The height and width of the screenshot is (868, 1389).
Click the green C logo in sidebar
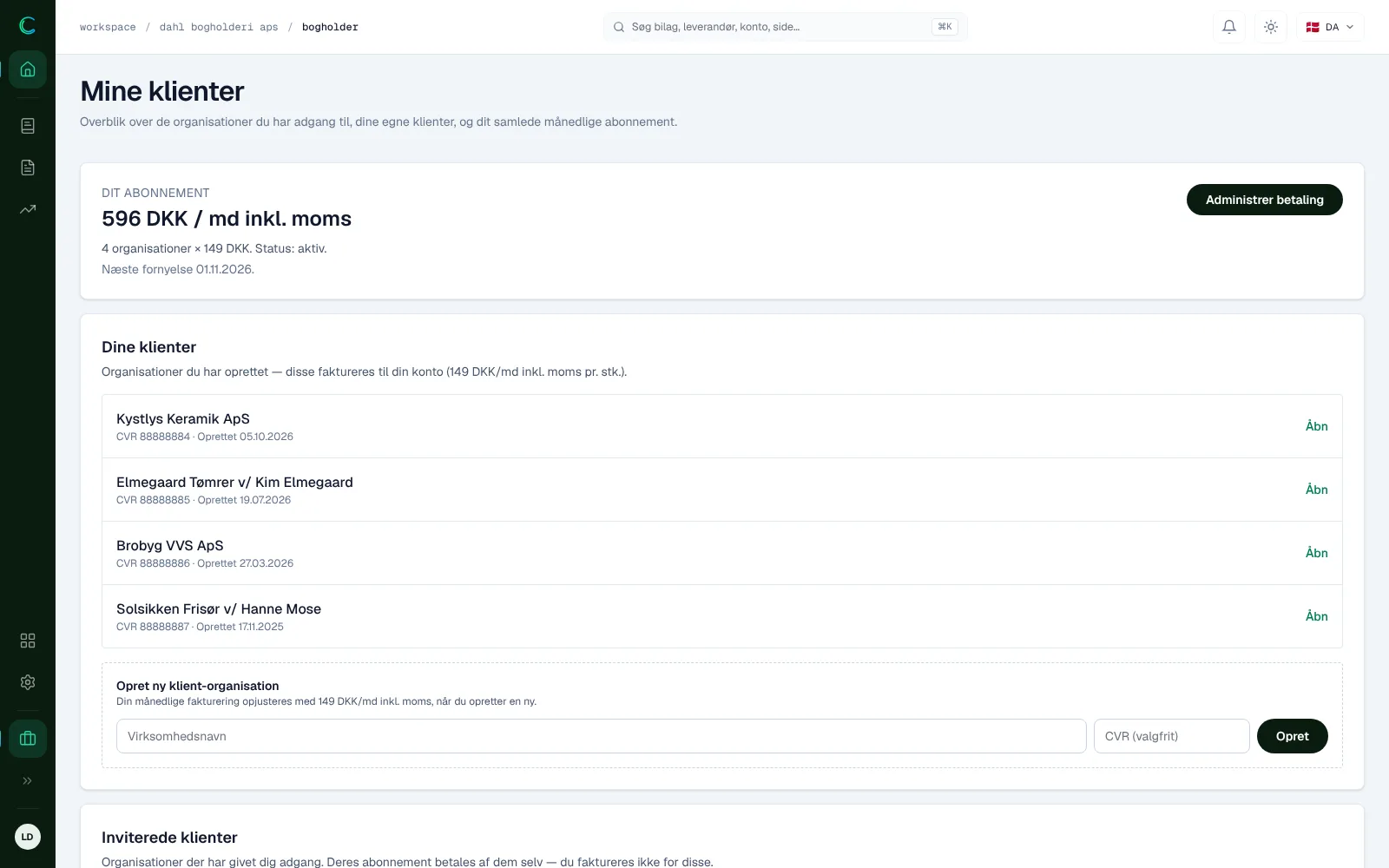[x=28, y=26]
